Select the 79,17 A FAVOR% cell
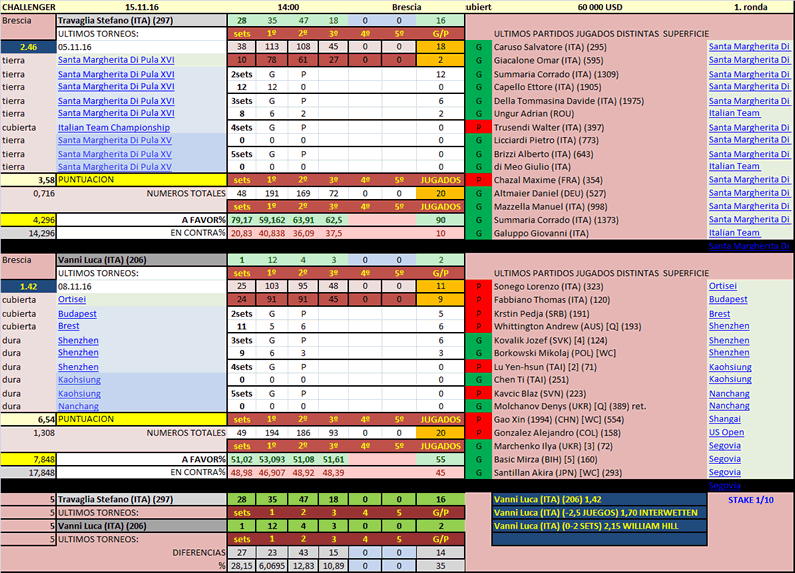The height and width of the screenshot is (573, 795). click(x=241, y=220)
